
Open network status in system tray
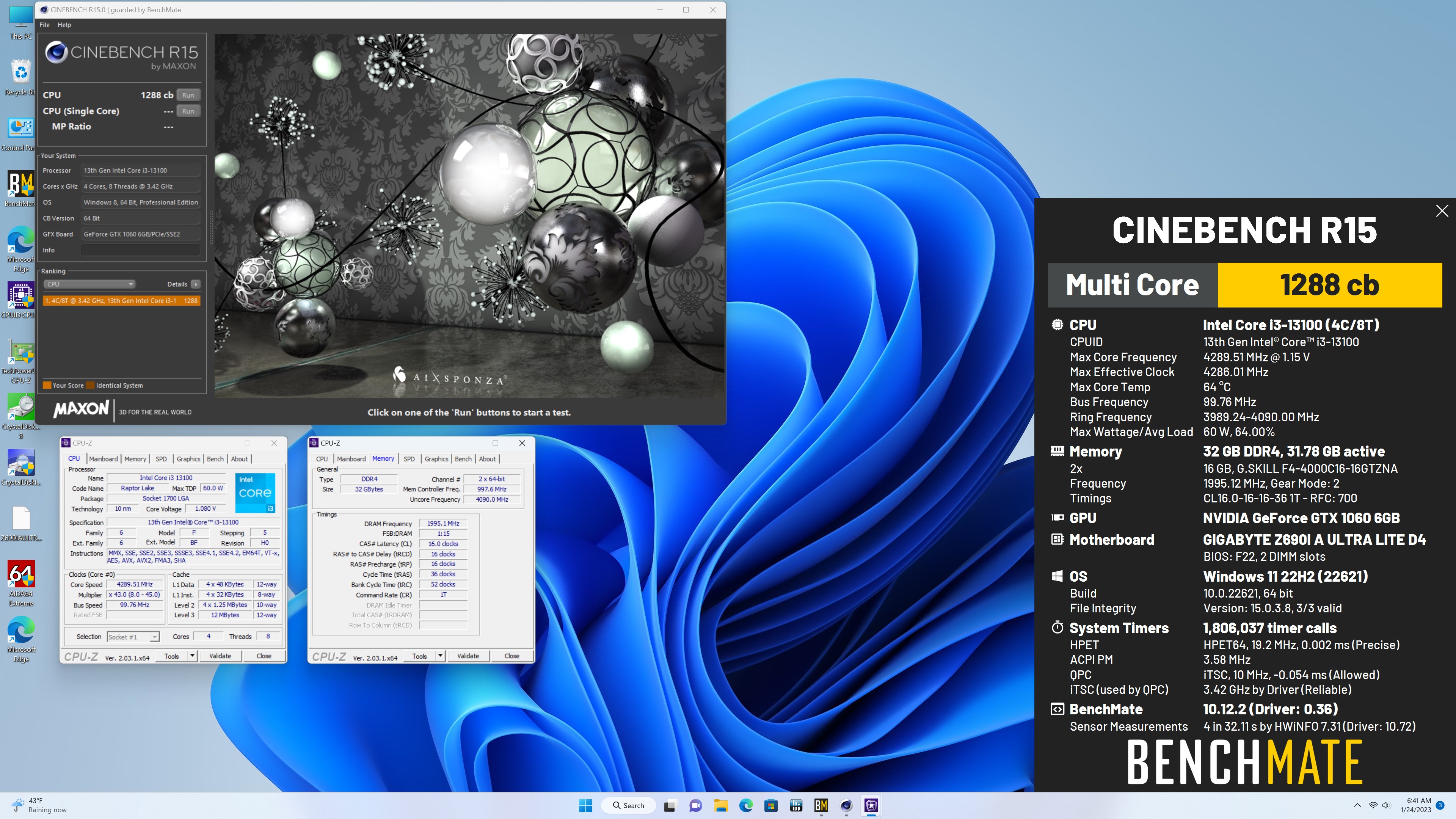click(x=1373, y=805)
